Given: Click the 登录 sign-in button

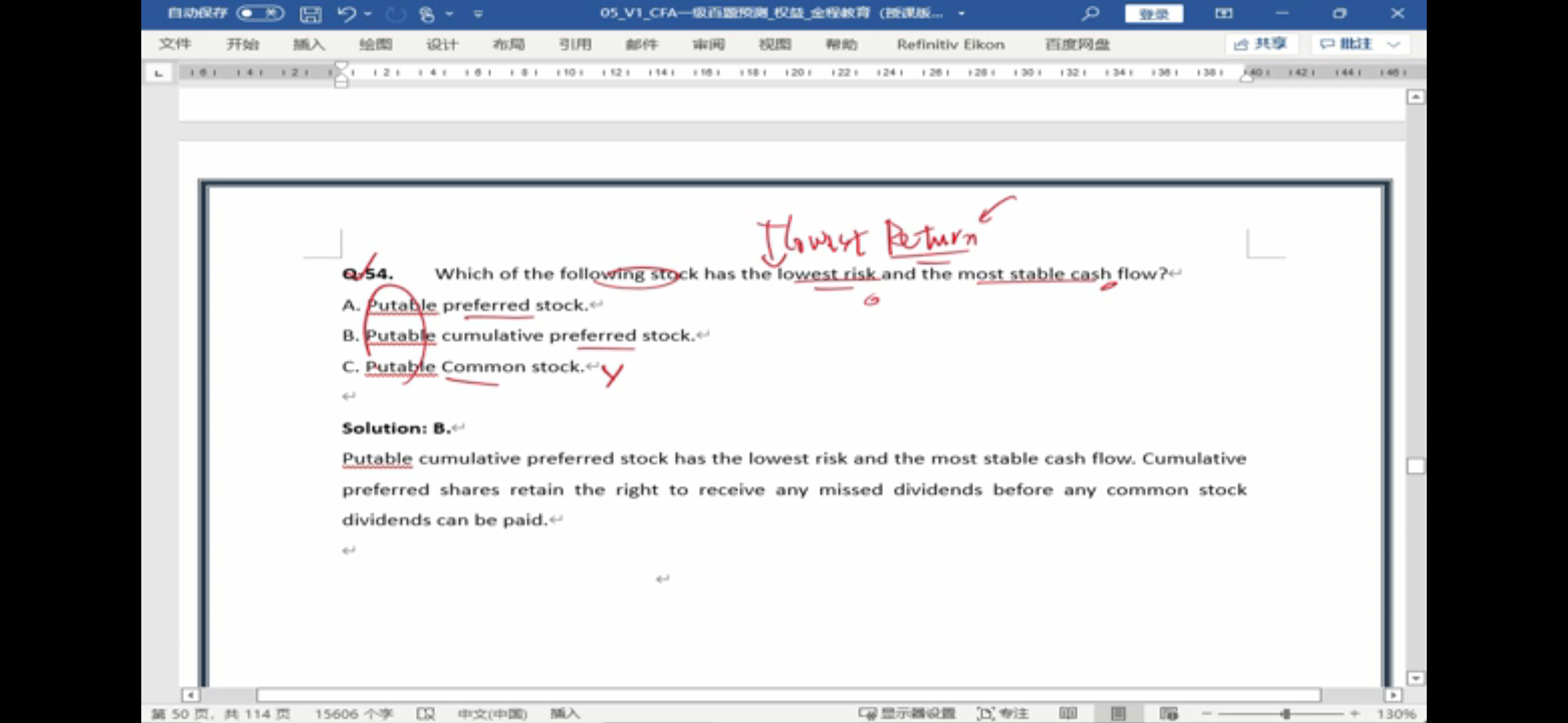Looking at the screenshot, I should [x=1154, y=13].
